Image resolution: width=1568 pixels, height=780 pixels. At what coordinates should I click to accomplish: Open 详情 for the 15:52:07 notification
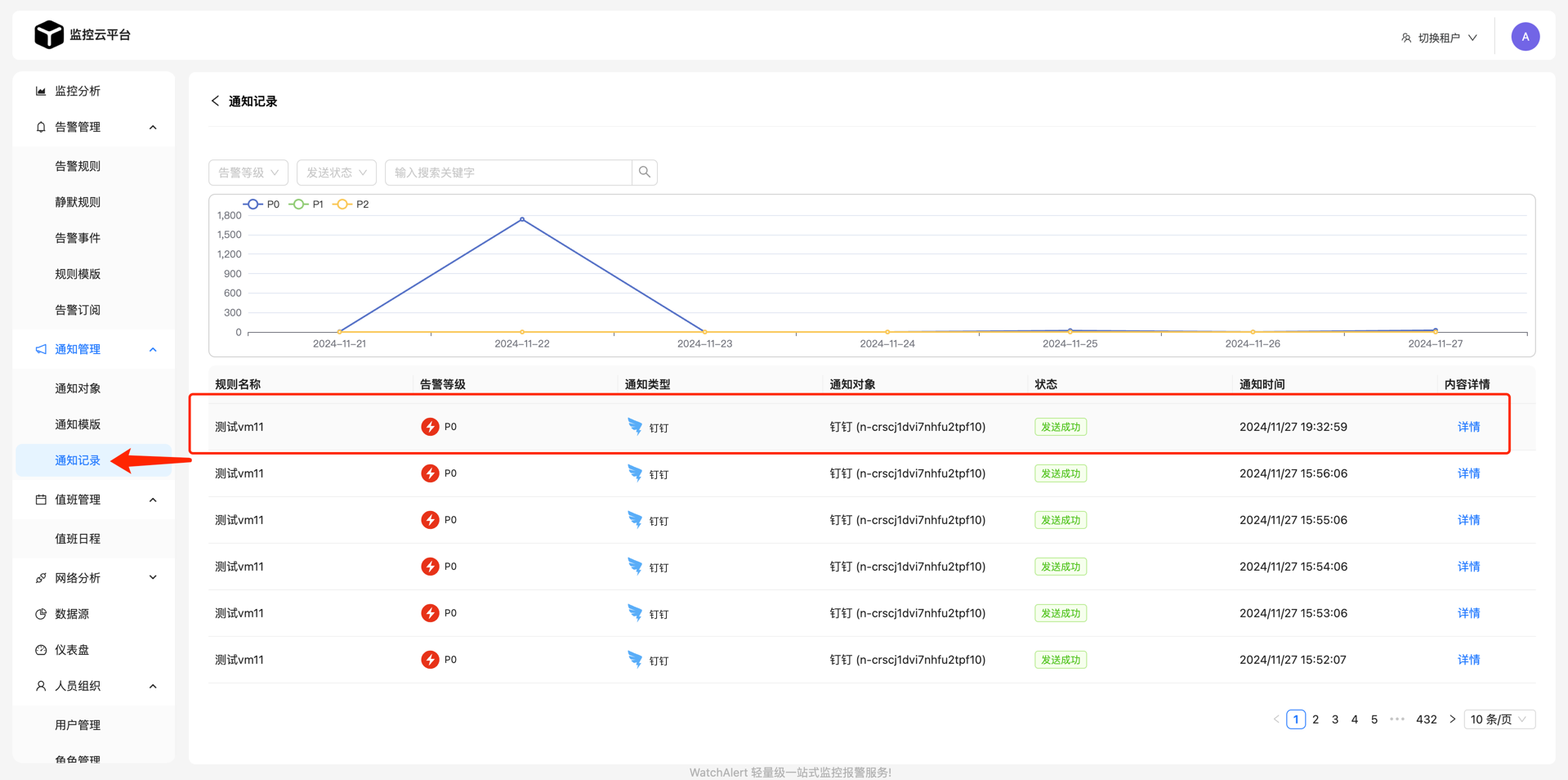[x=1468, y=660]
